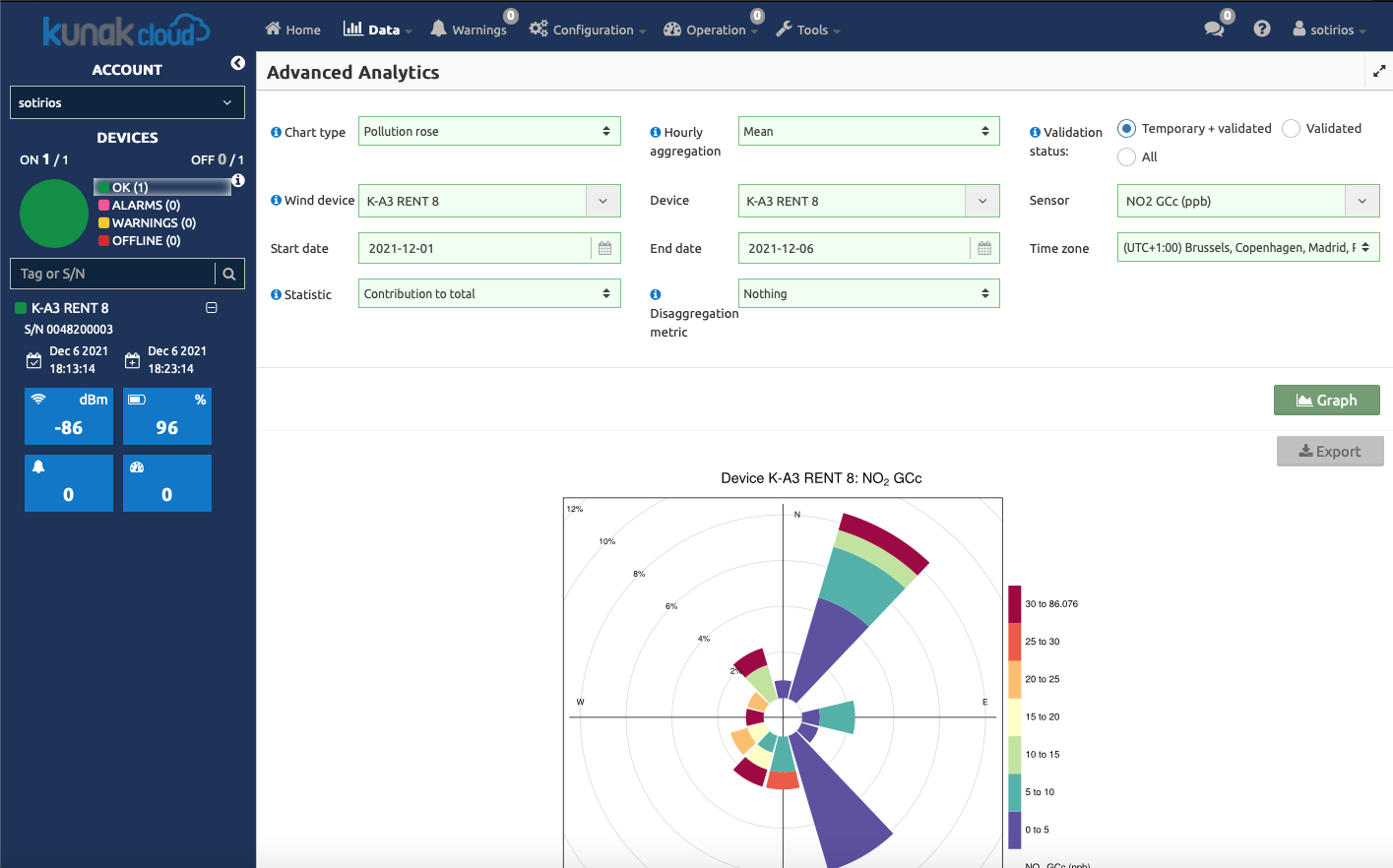Viewport: 1393px width, 868px height.
Task: Open the Chart type dropdown
Action: tap(488, 132)
